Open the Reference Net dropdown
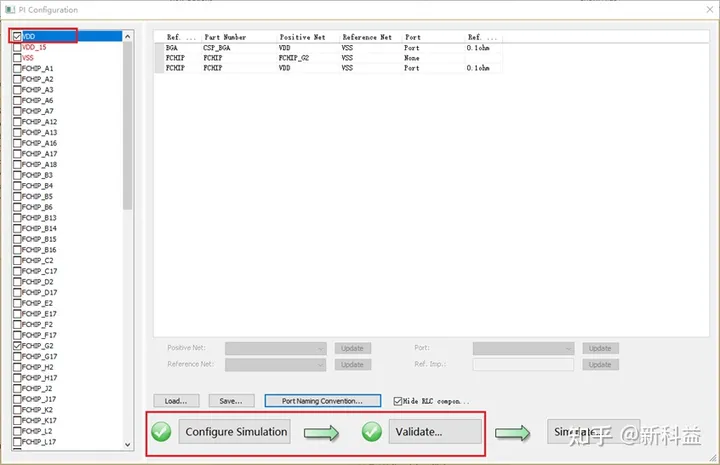The image size is (720, 465). 276,364
